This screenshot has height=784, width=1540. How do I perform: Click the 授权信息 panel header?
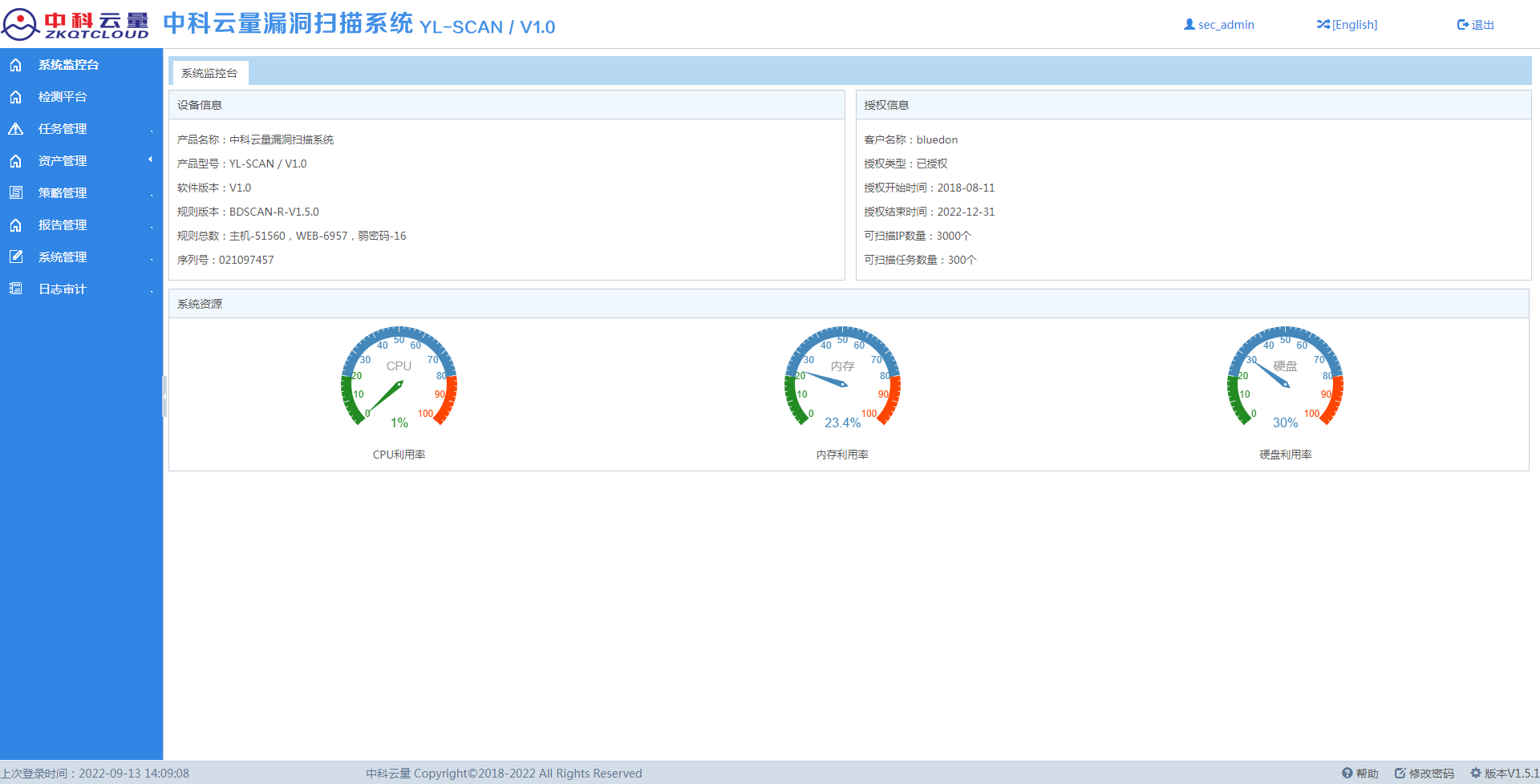tap(1193, 105)
